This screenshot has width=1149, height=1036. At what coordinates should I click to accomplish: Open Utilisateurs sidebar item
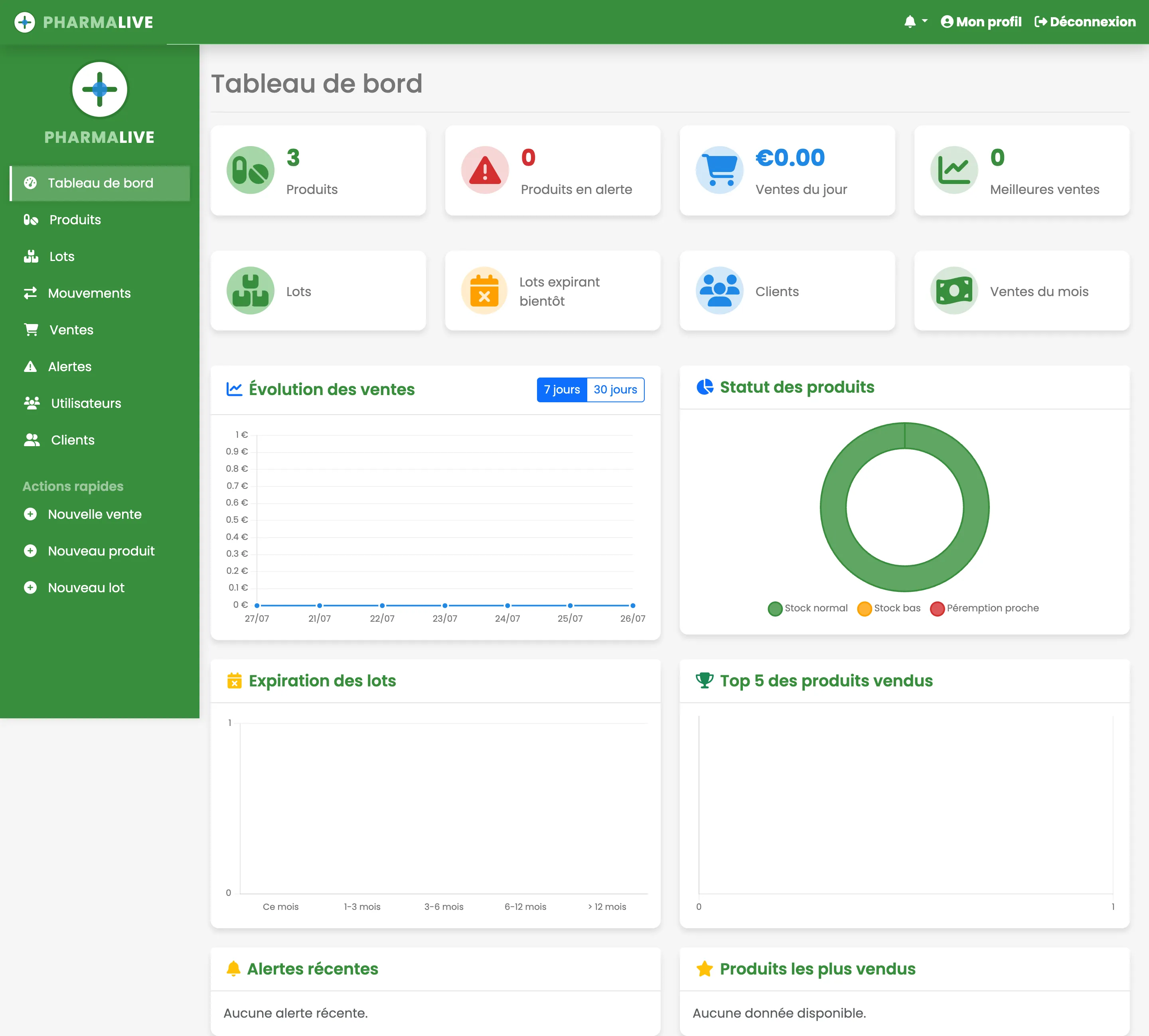pyautogui.click(x=100, y=403)
